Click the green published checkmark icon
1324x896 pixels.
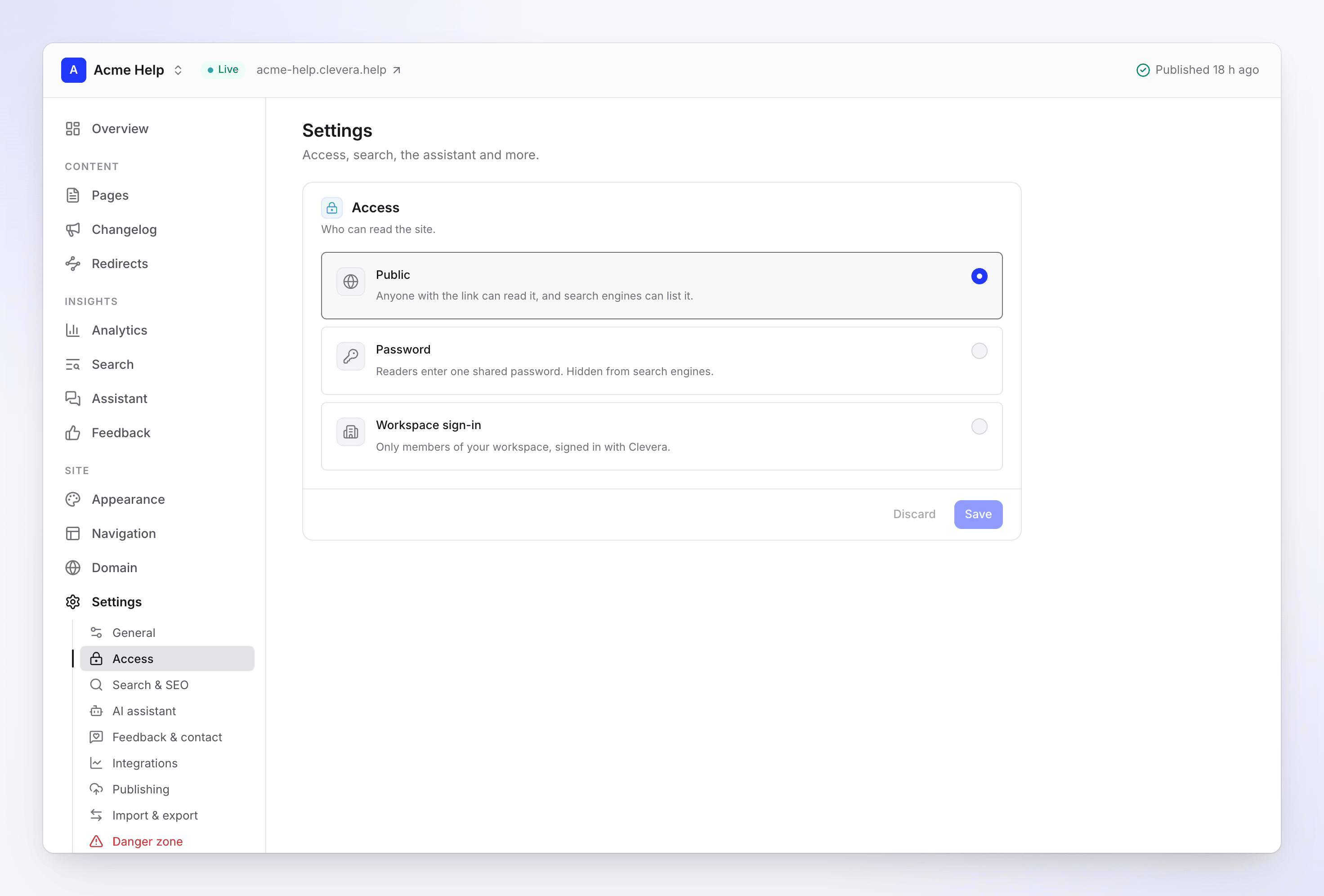pyautogui.click(x=1143, y=70)
